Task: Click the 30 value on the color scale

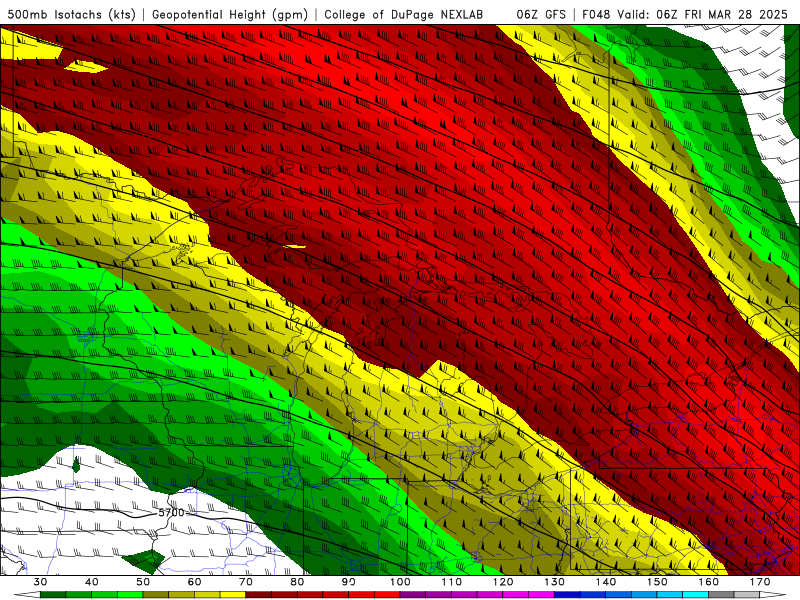Action: tap(40, 582)
